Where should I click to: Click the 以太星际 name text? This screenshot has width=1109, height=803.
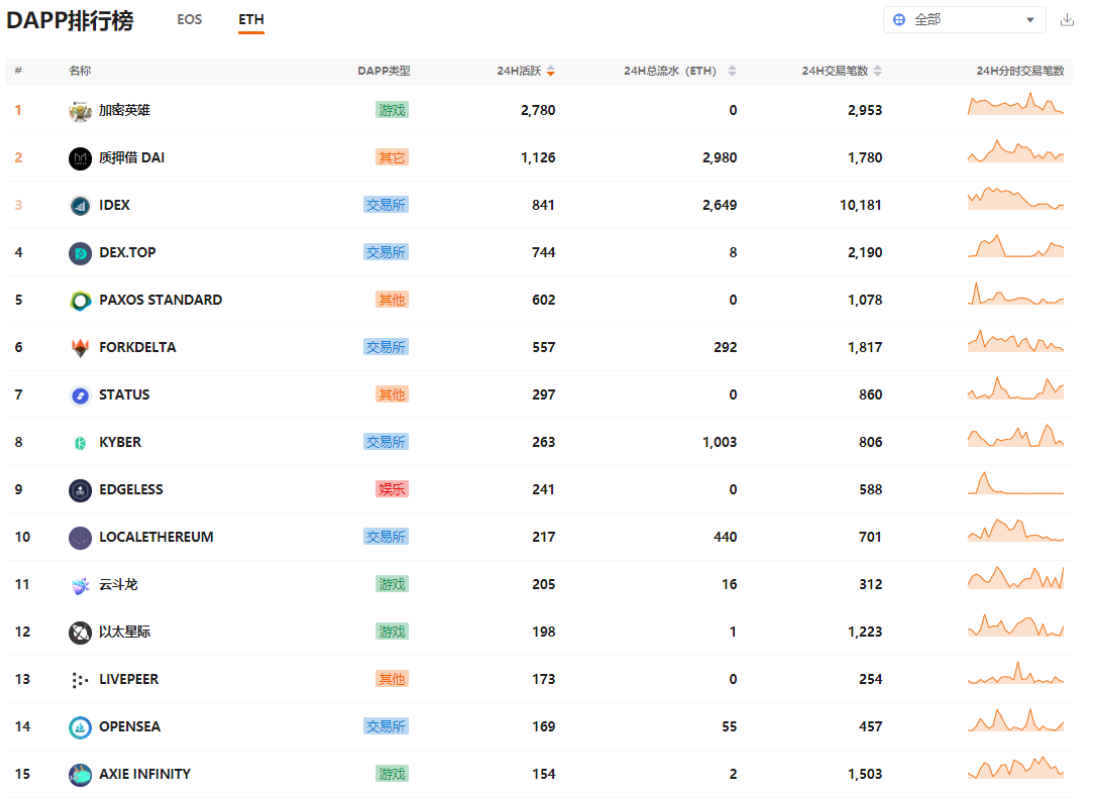124,632
